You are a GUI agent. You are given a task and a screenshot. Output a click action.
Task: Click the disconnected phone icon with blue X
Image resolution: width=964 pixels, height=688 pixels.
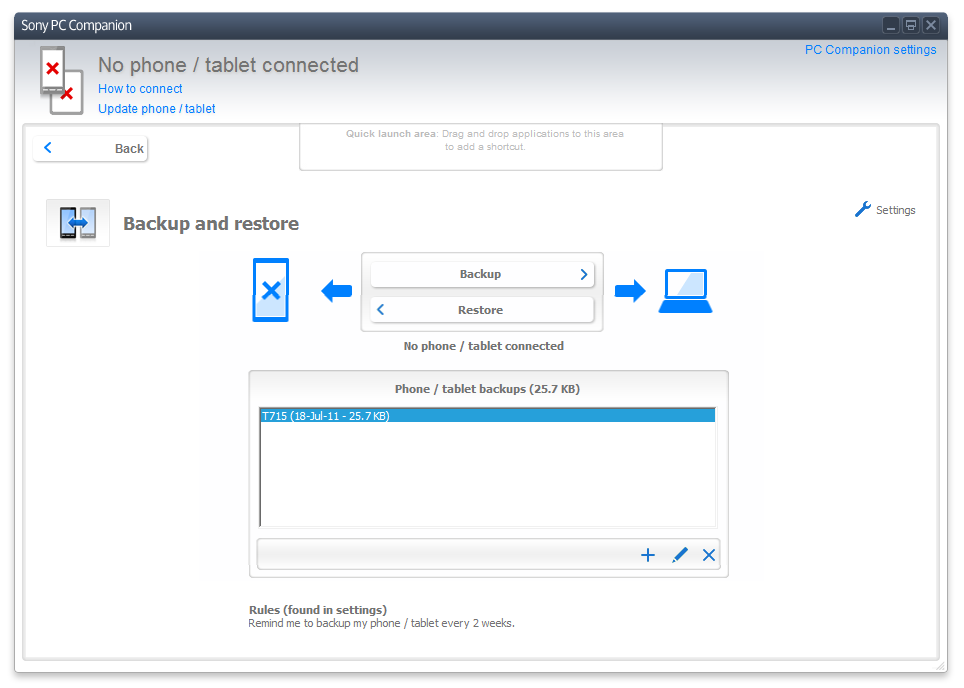271,290
